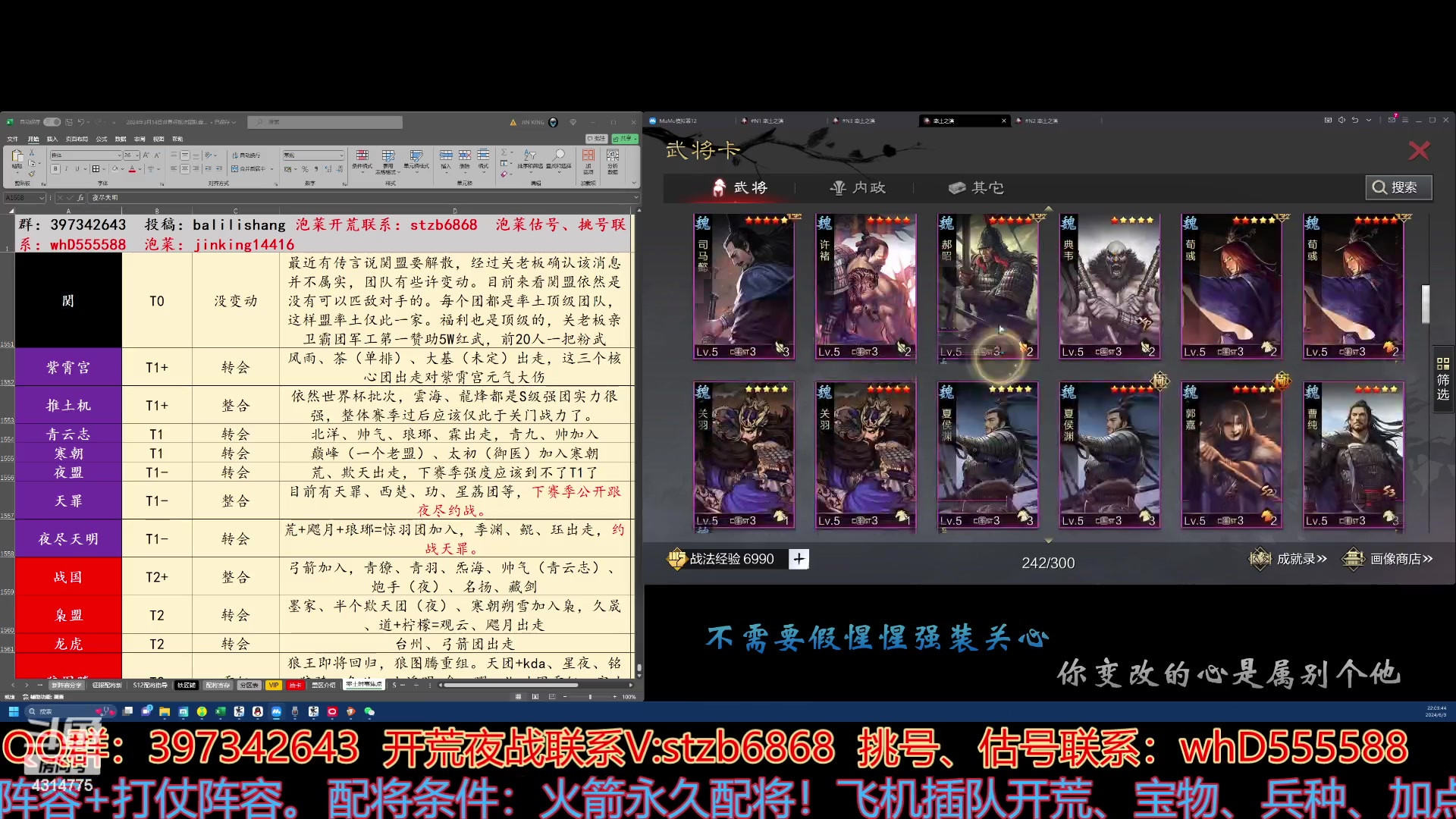Switch to Page Layout view in Excel

tap(535, 697)
